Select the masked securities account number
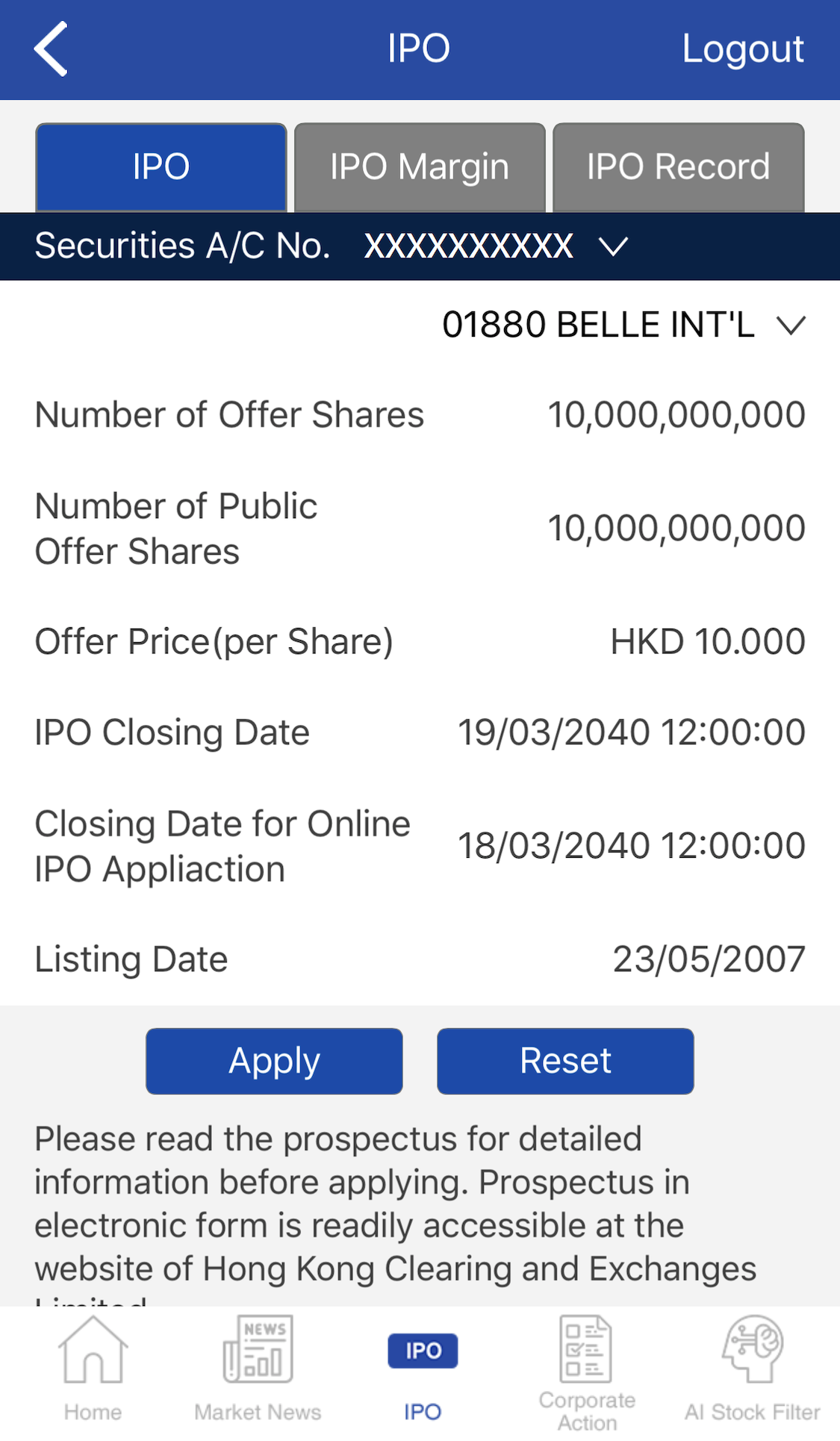 pos(469,246)
